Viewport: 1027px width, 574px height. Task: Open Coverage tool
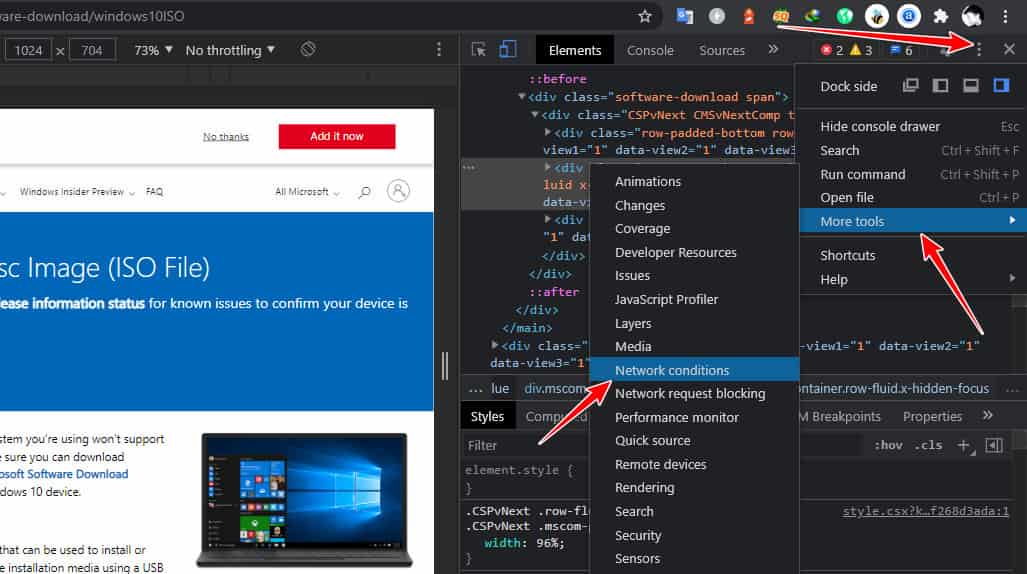click(694, 229)
